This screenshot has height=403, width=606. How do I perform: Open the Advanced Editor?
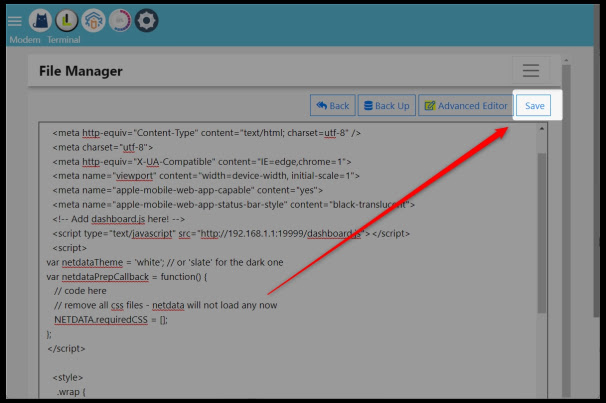[x=466, y=105]
